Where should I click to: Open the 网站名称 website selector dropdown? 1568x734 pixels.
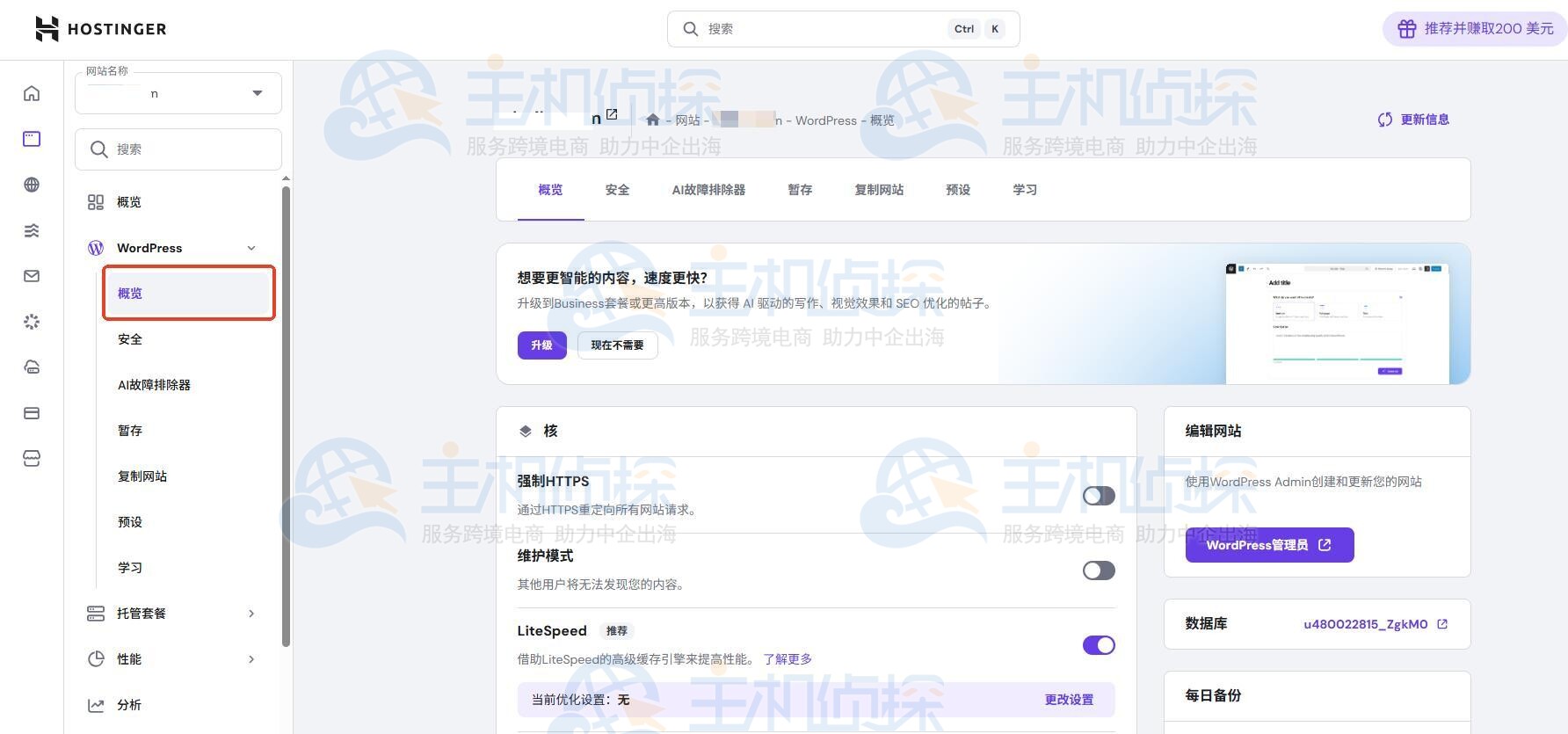coord(178,93)
